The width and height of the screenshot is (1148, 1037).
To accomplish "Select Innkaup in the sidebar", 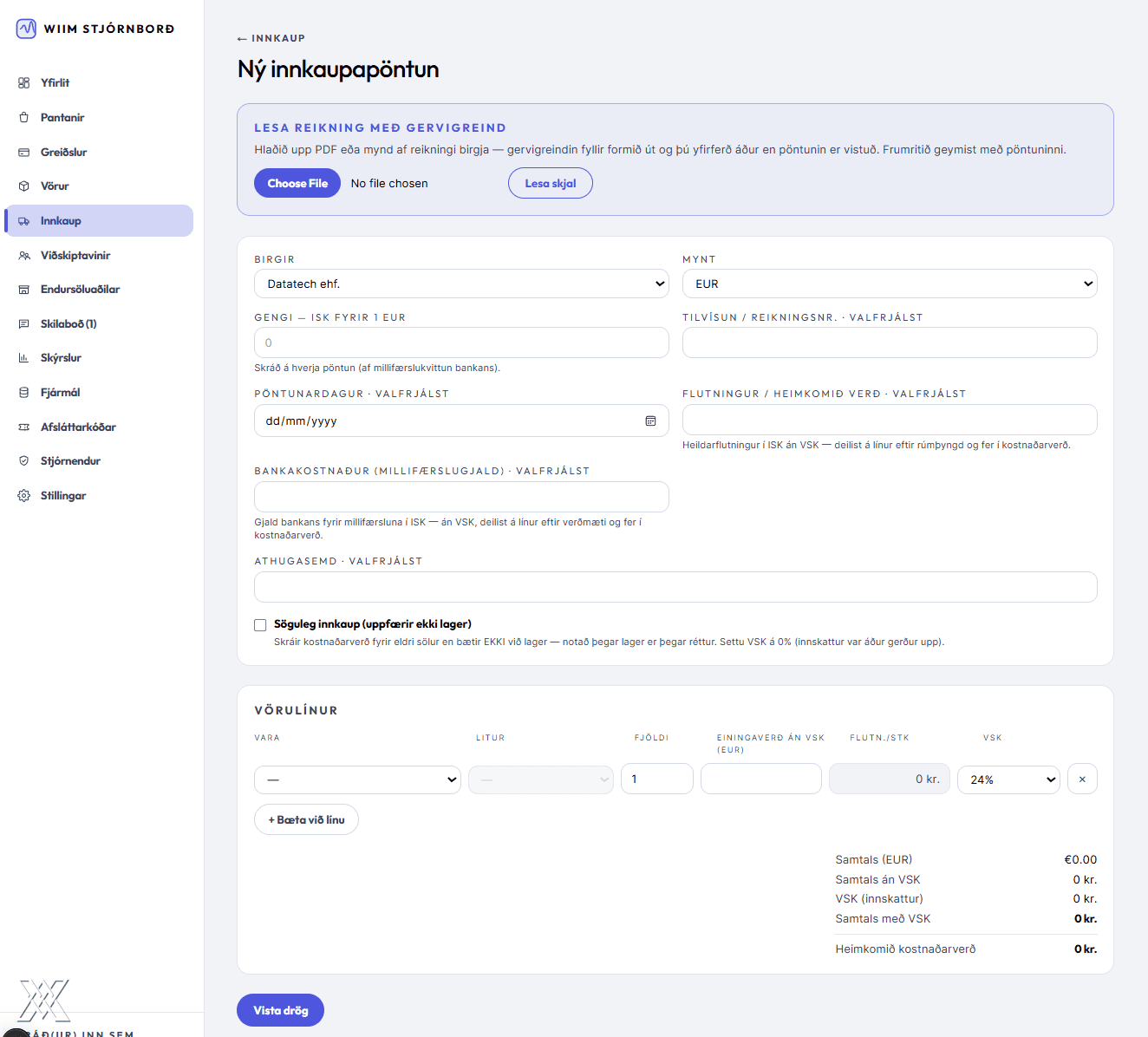I will coord(99,221).
